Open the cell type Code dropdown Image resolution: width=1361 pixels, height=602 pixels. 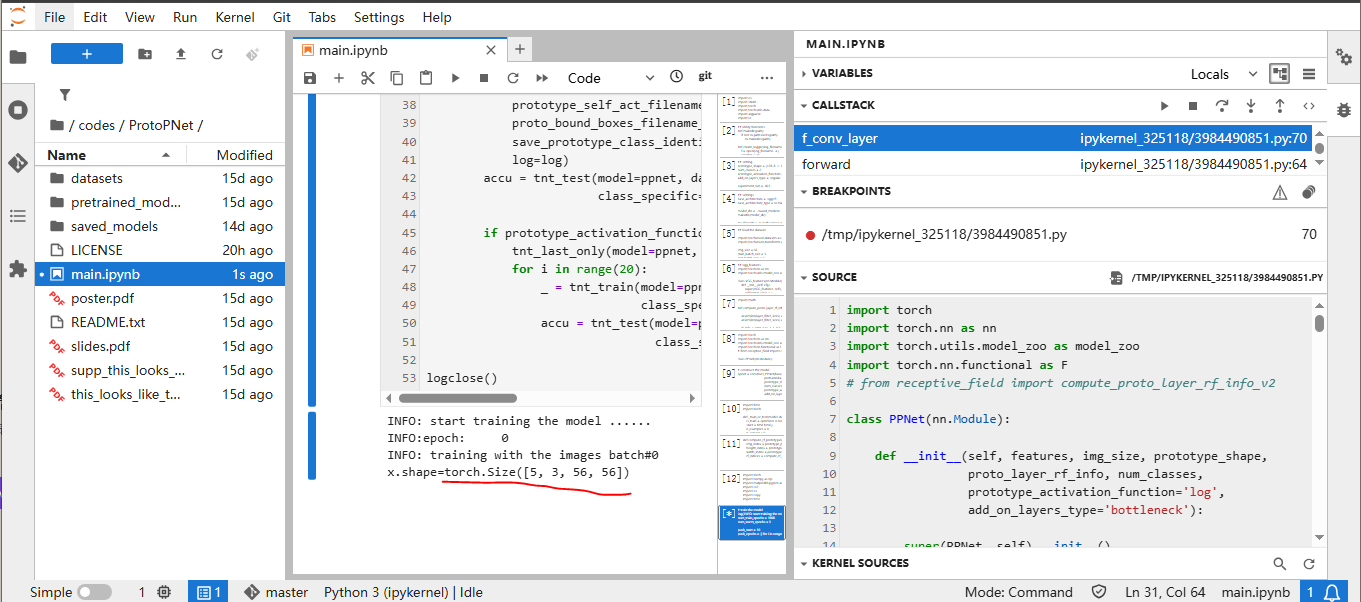pyautogui.click(x=610, y=77)
